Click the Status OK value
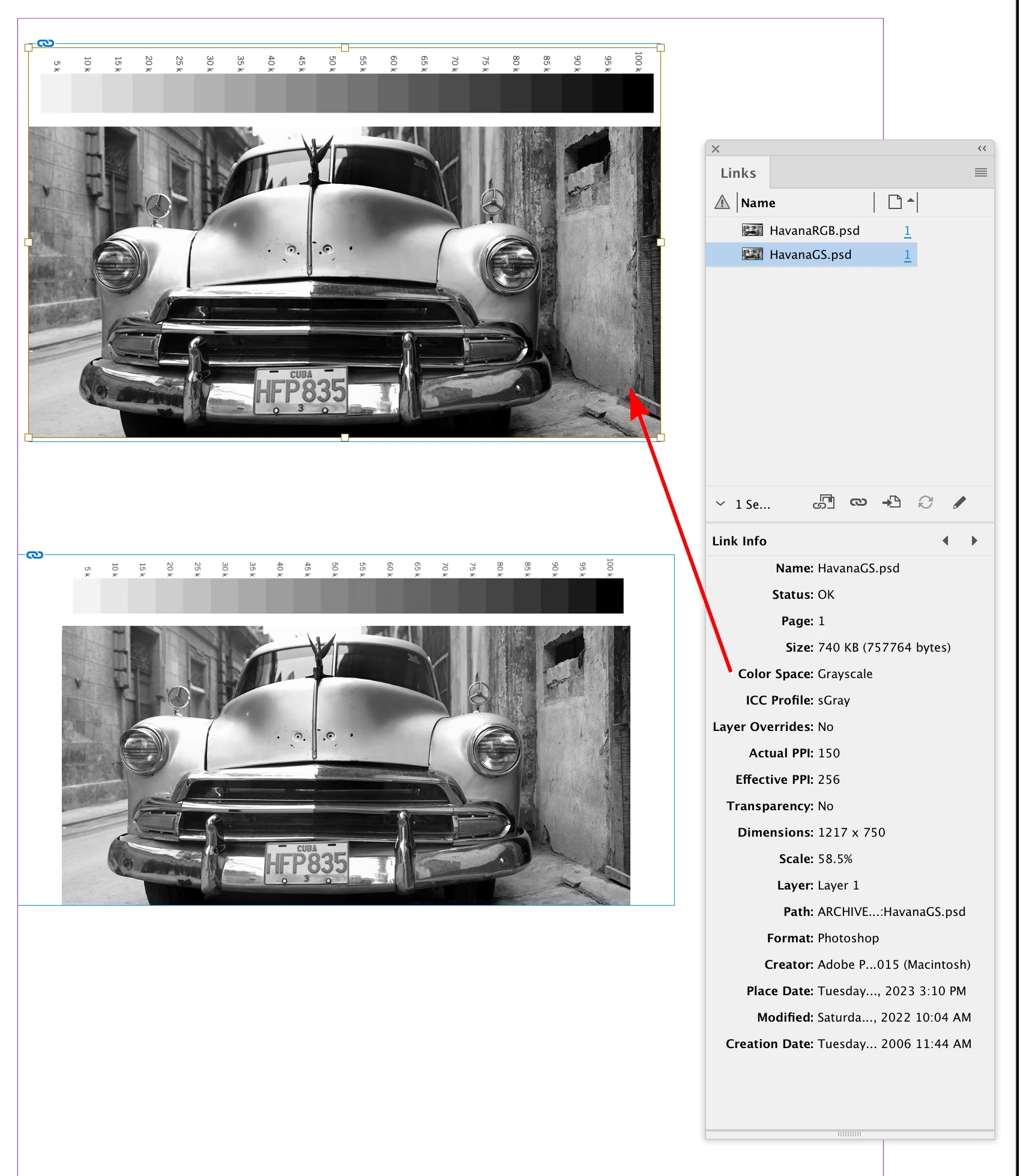The height and width of the screenshot is (1176, 1023). (x=825, y=595)
